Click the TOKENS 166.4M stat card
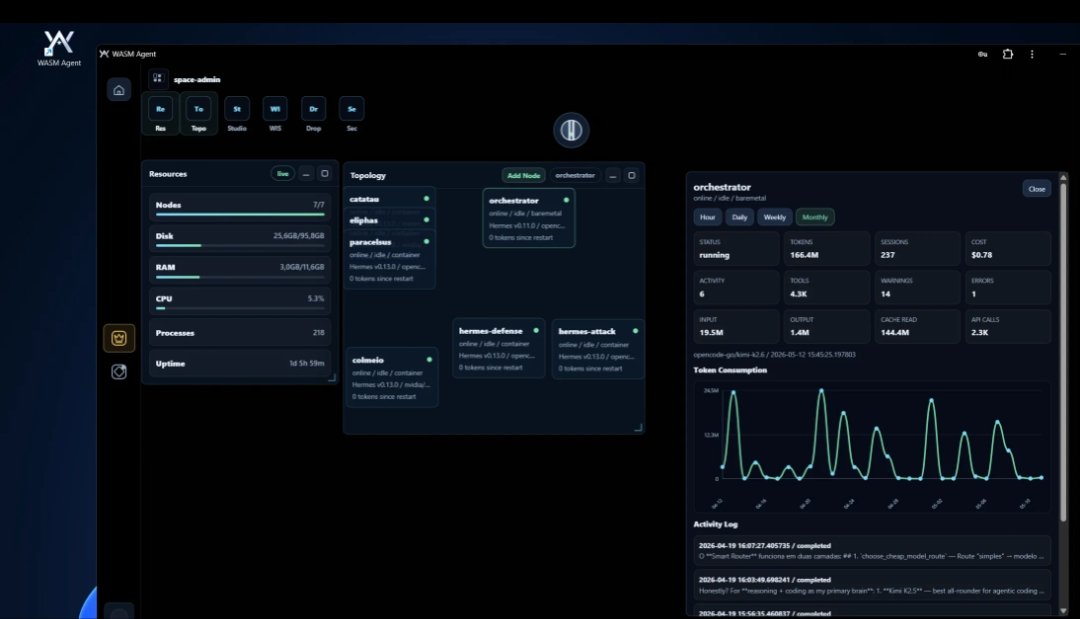Viewport: 1080px width, 619px height. tap(827, 249)
